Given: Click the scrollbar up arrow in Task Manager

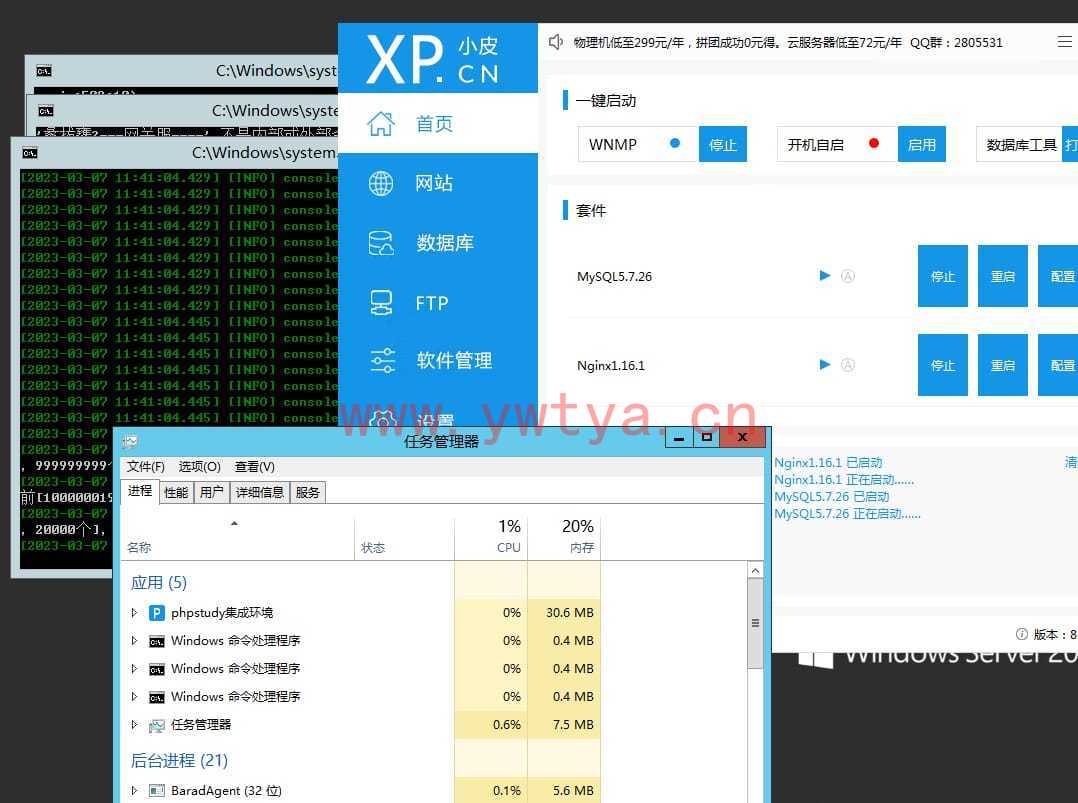Looking at the screenshot, I should click(755, 571).
